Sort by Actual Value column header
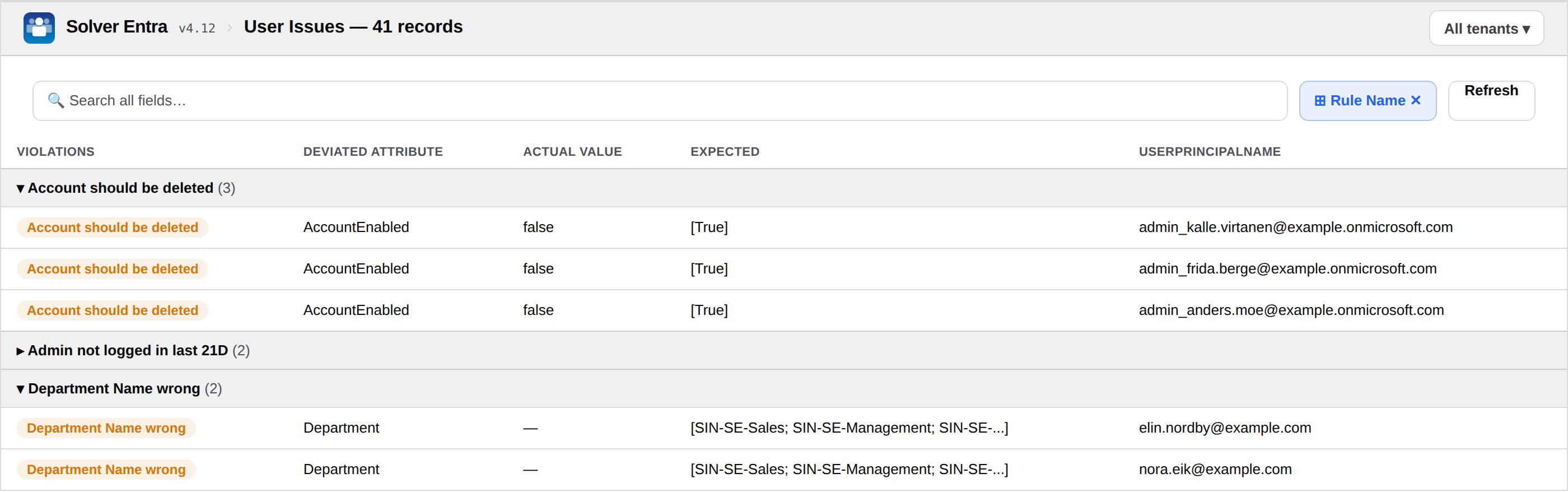Viewport: 1568px width, 492px height. point(572,152)
